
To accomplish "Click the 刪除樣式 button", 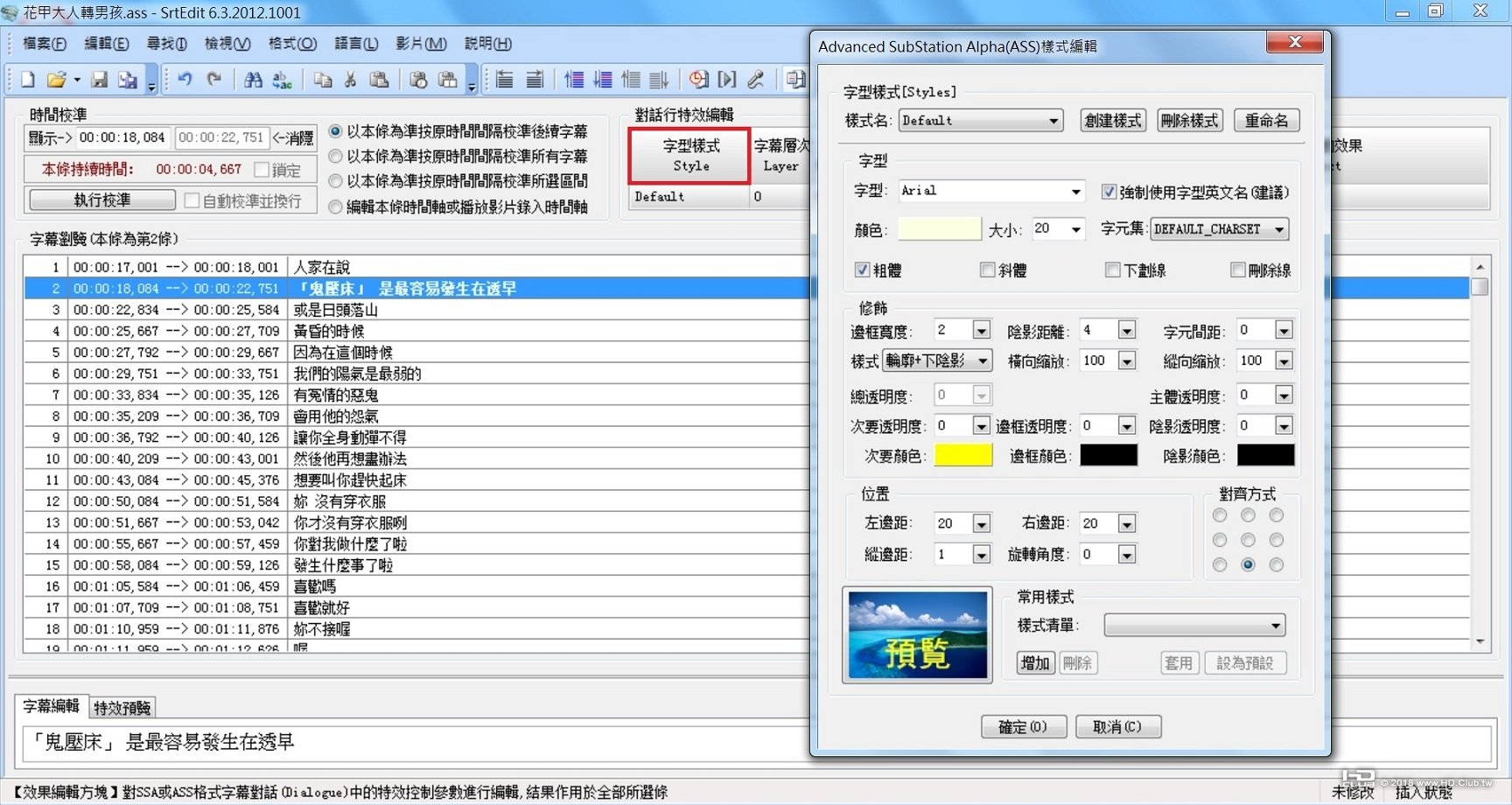I will point(1189,121).
